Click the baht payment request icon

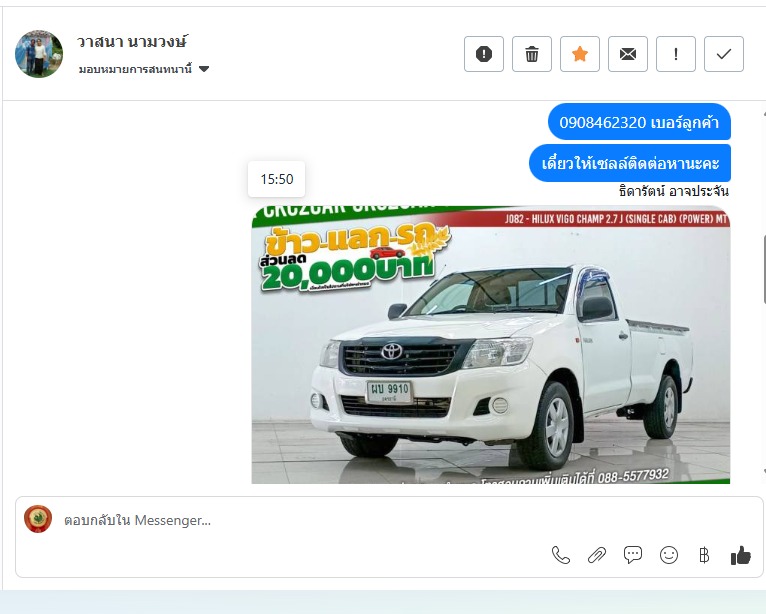[x=704, y=555]
